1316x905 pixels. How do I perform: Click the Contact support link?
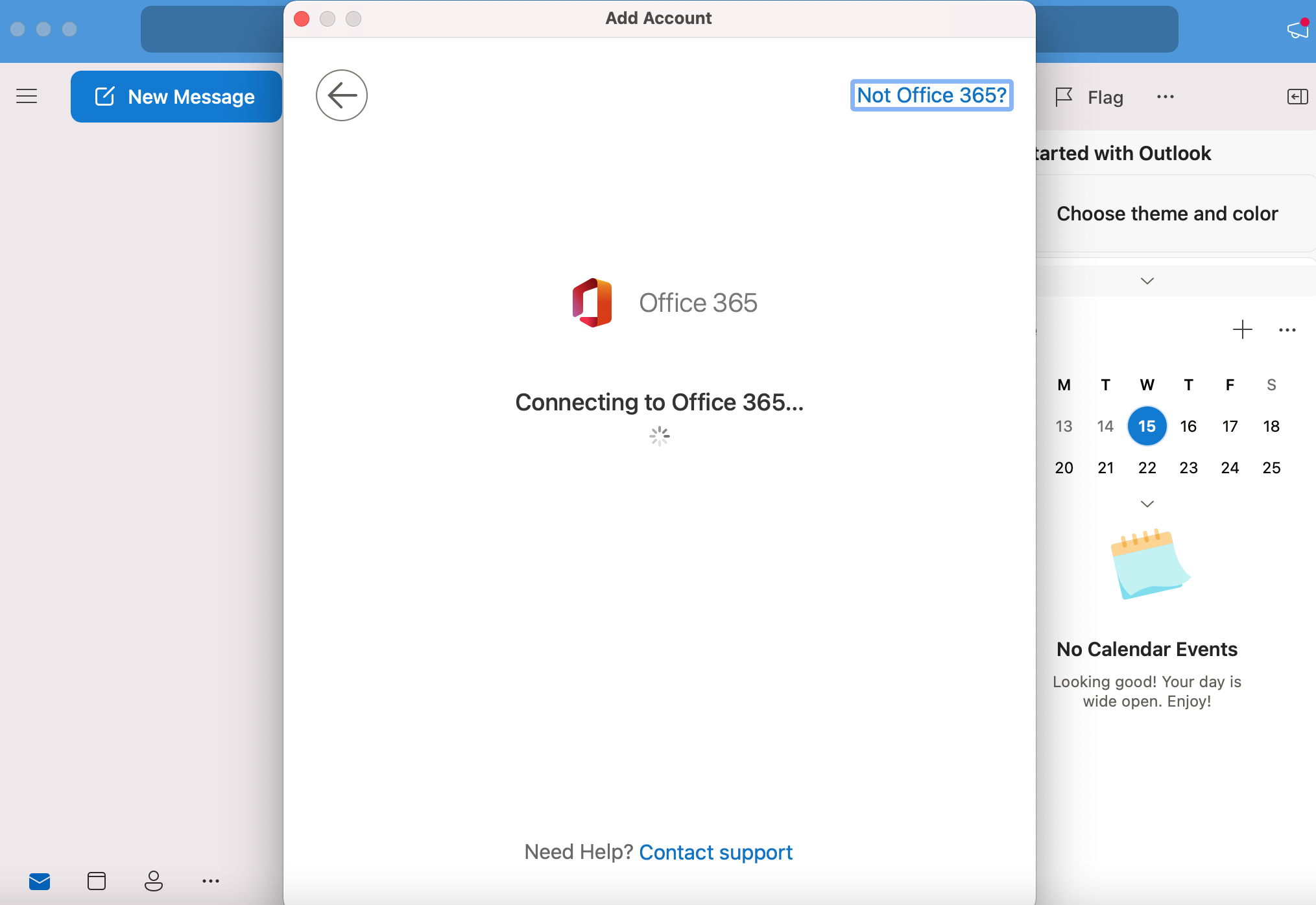point(715,852)
